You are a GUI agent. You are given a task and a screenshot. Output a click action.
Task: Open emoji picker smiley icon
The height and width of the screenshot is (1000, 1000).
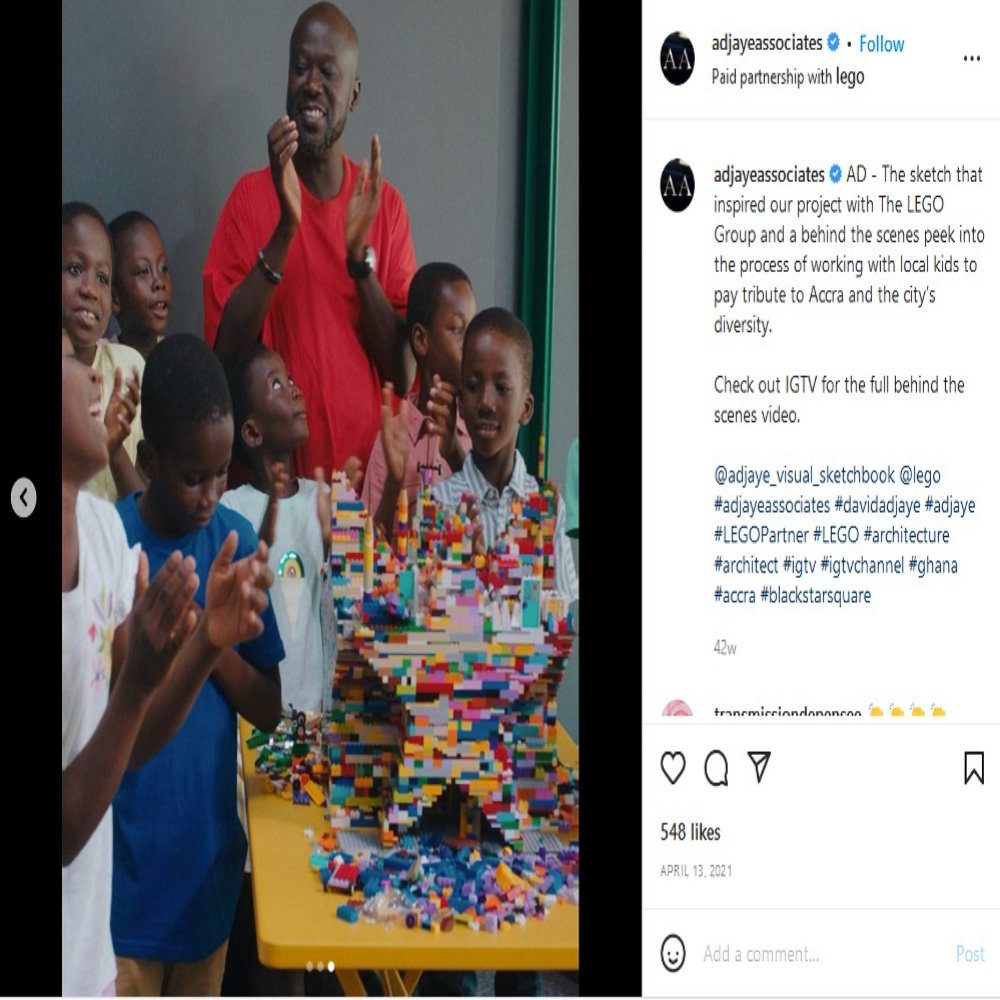click(673, 953)
